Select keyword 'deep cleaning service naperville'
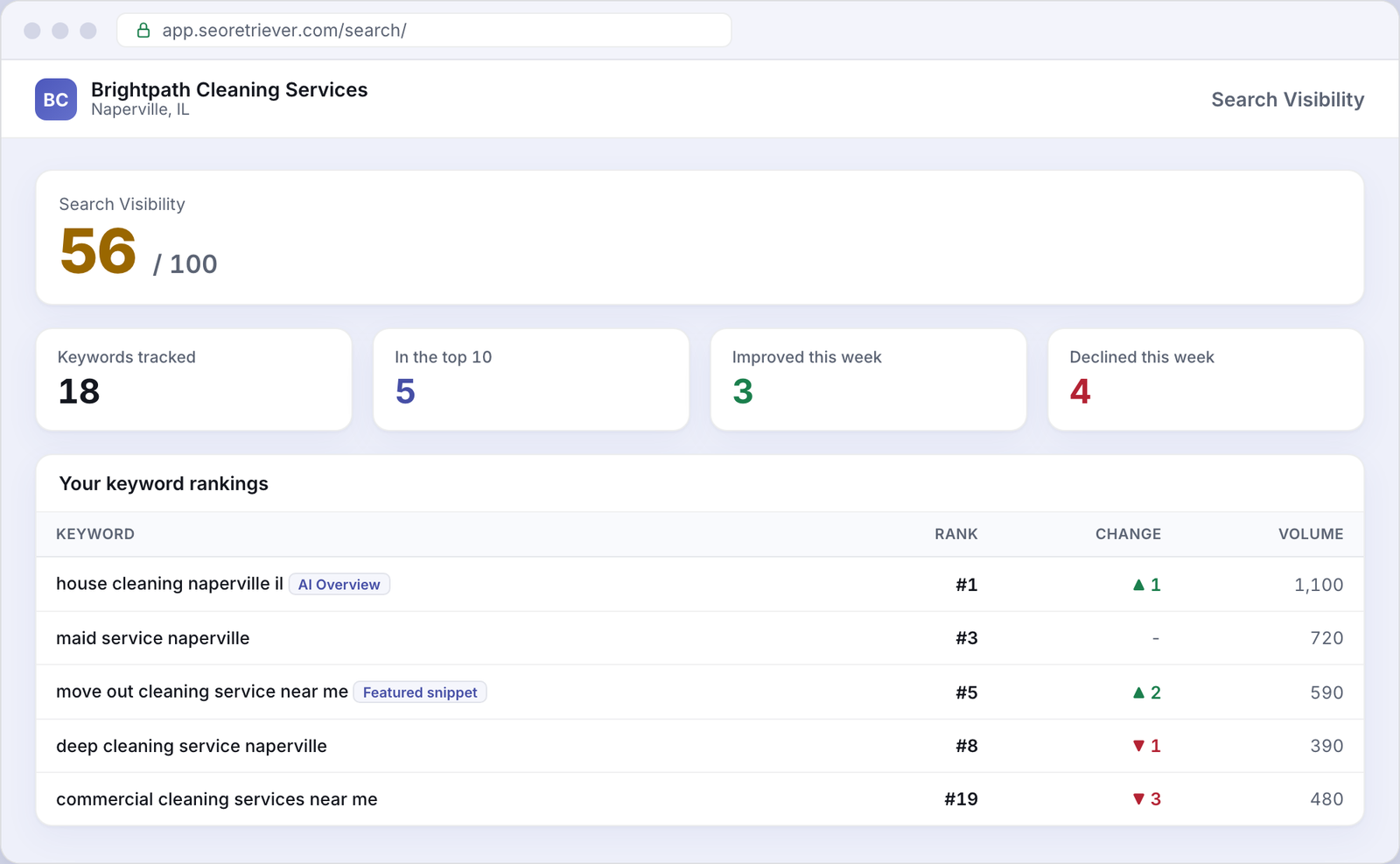1400x864 pixels. (x=192, y=746)
